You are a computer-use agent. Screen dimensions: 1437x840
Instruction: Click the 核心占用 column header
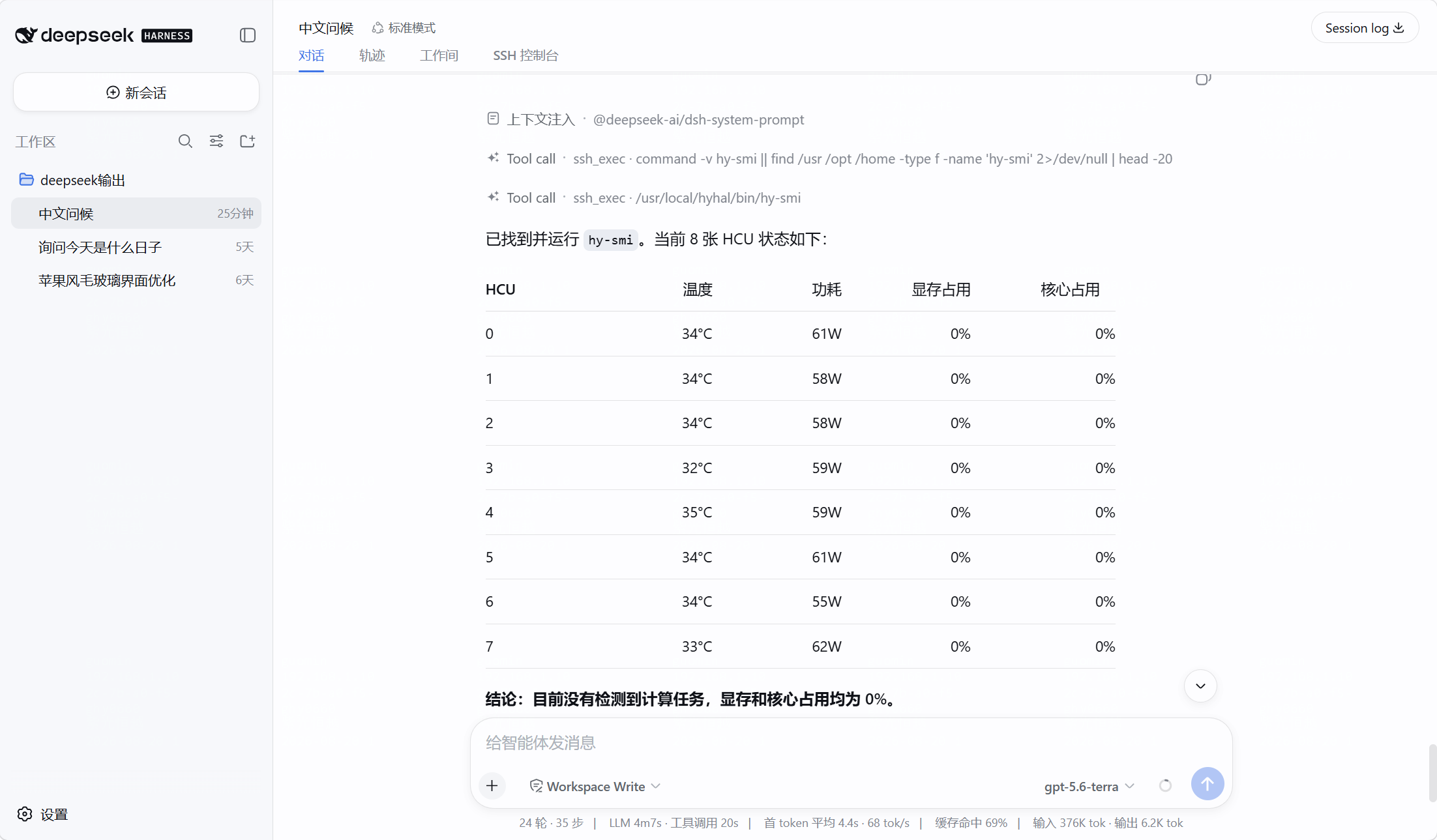1071,289
